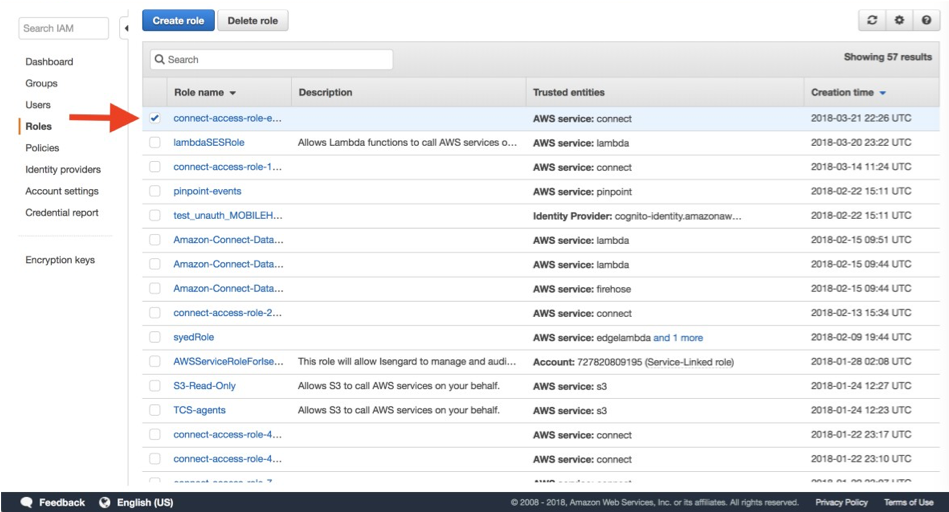Image resolution: width=949 pixels, height=512 pixels.
Task: Click the 'Allows Lambda functions to call AWS services' description
Action: pyautogui.click(x=407, y=143)
